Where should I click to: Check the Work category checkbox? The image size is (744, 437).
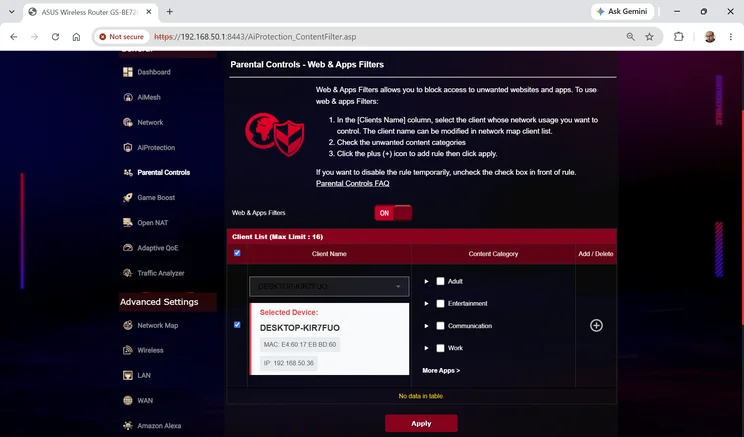click(440, 348)
